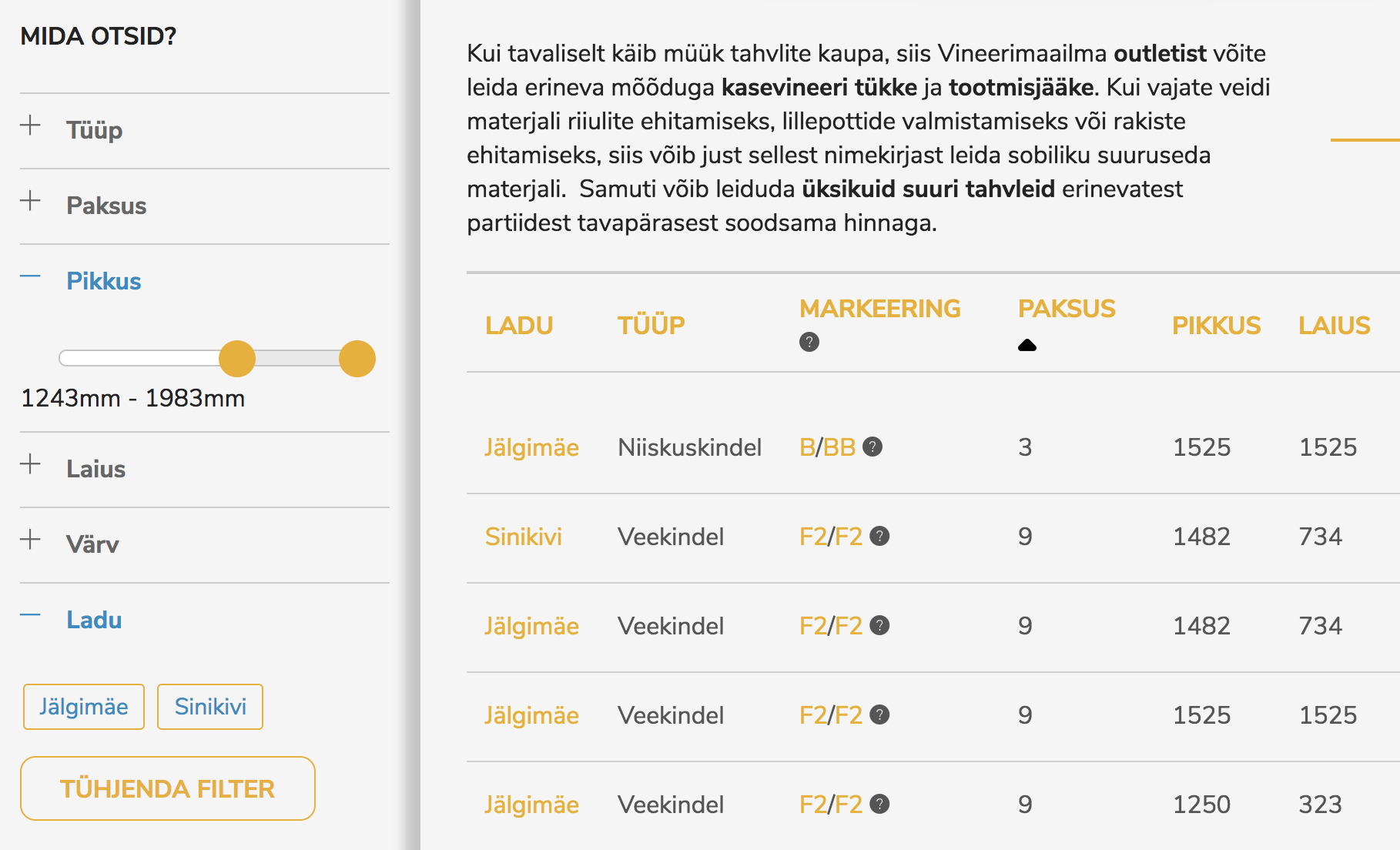Click the left handle of Pikkus slider
This screenshot has height=850, width=1400.
pyautogui.click(x=237, y=359)
